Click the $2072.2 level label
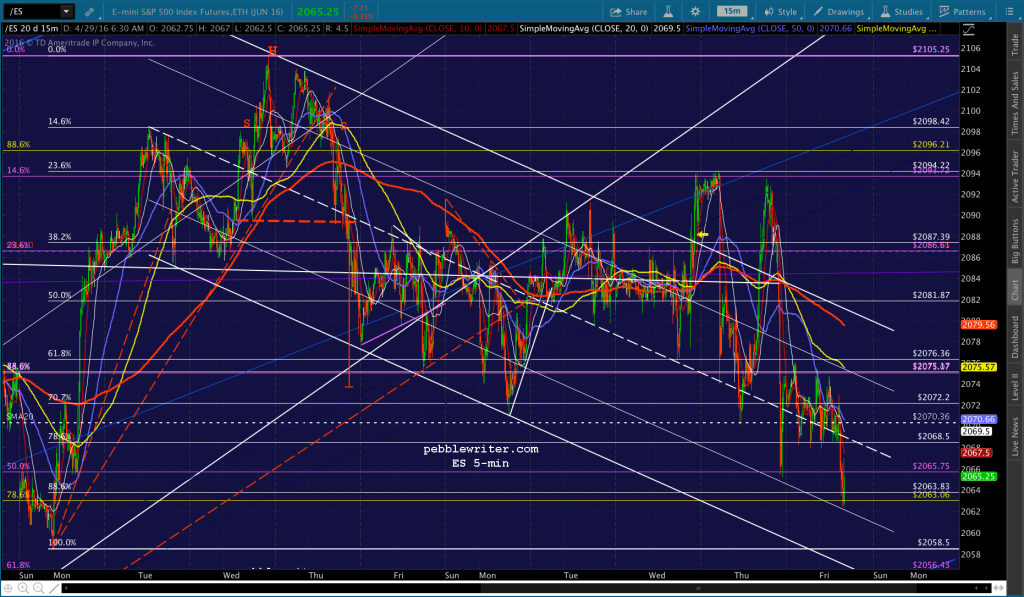The height and width of the screenshot is (597, 1024). (933, 397)
